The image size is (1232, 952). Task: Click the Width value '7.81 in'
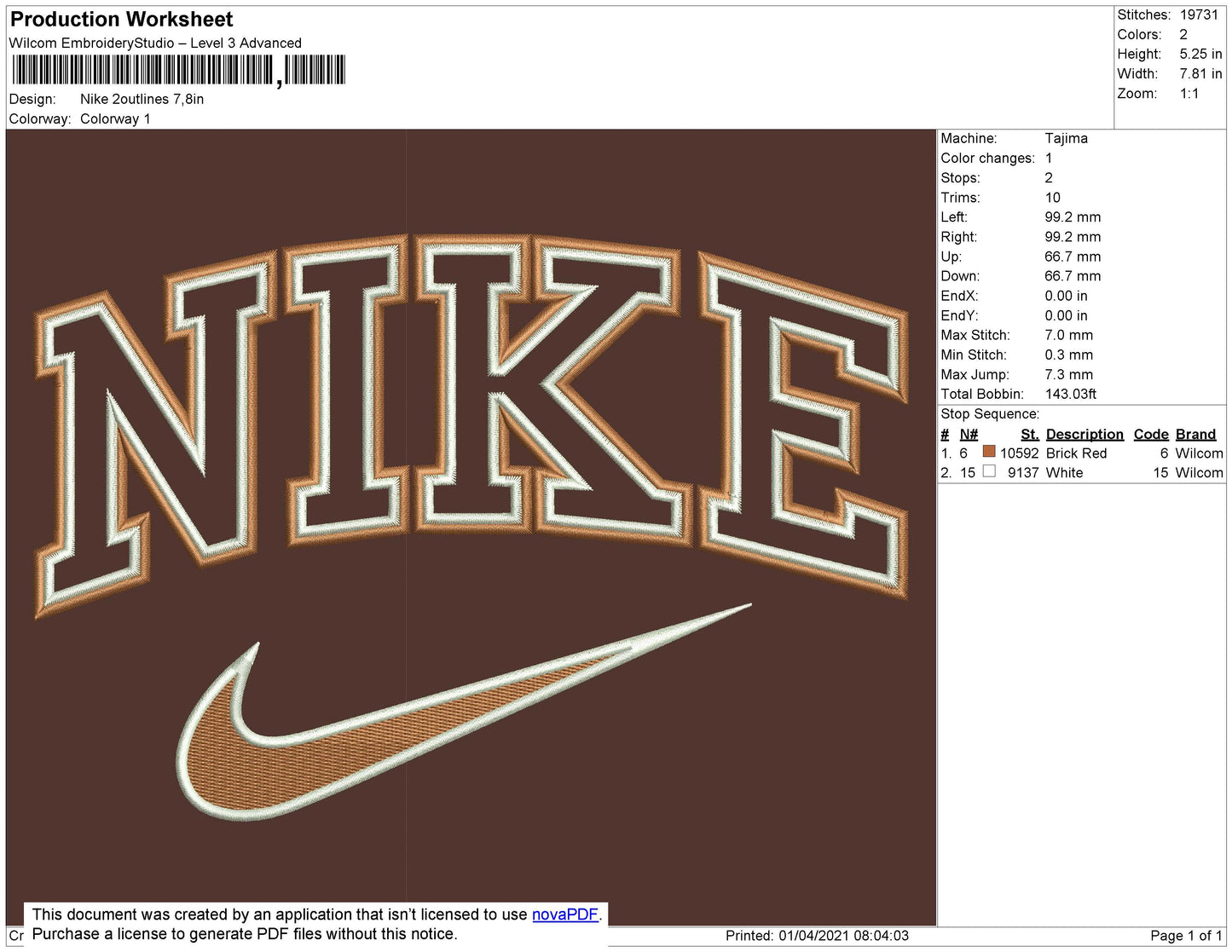[1200, 73]
